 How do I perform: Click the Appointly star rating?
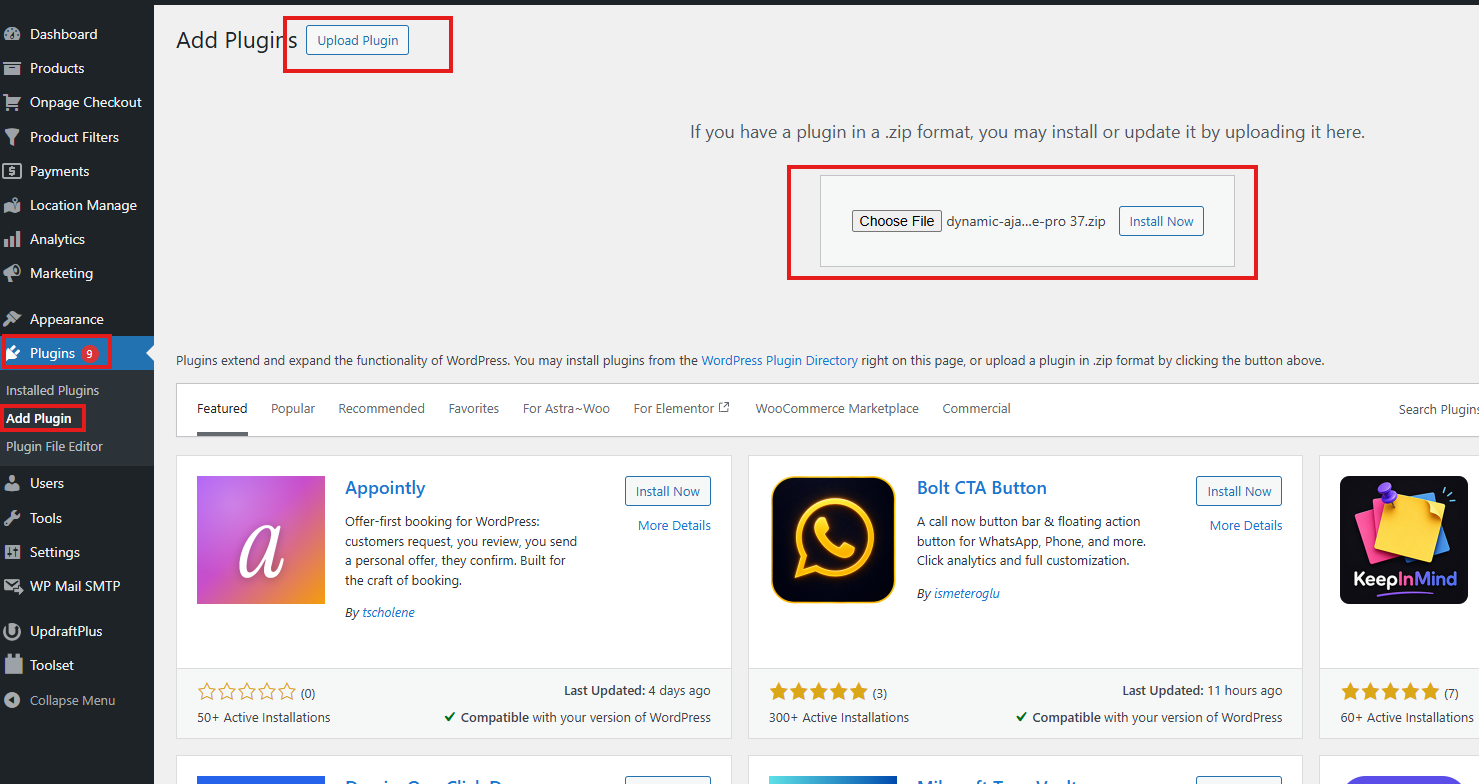(247, 691)
